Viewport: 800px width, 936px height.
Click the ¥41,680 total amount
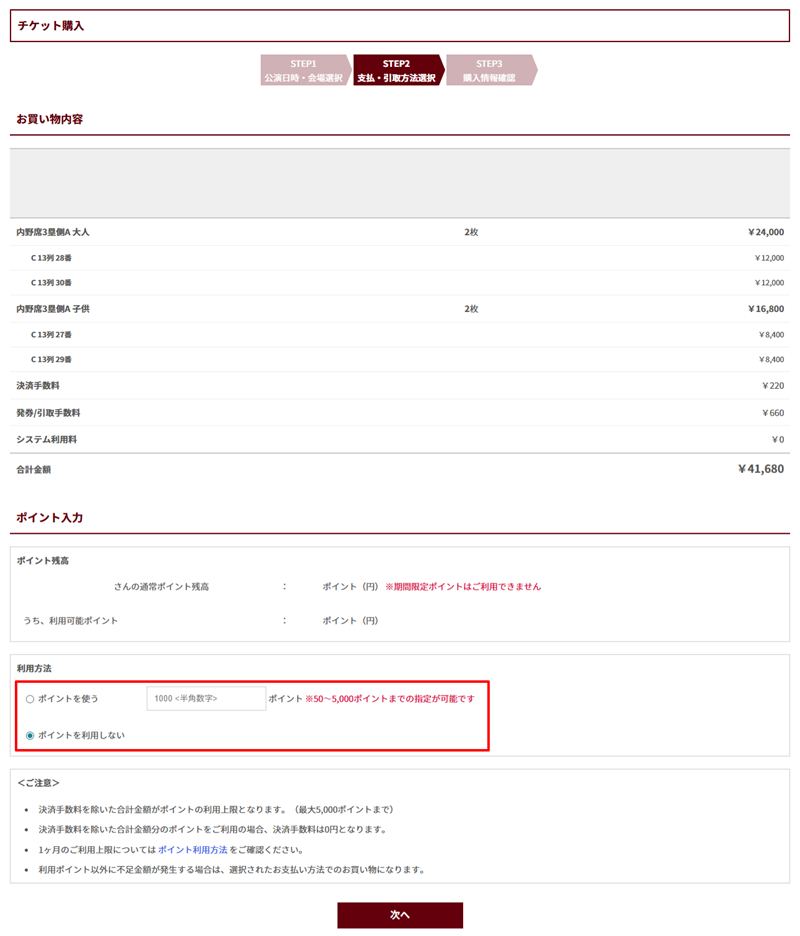760,468
